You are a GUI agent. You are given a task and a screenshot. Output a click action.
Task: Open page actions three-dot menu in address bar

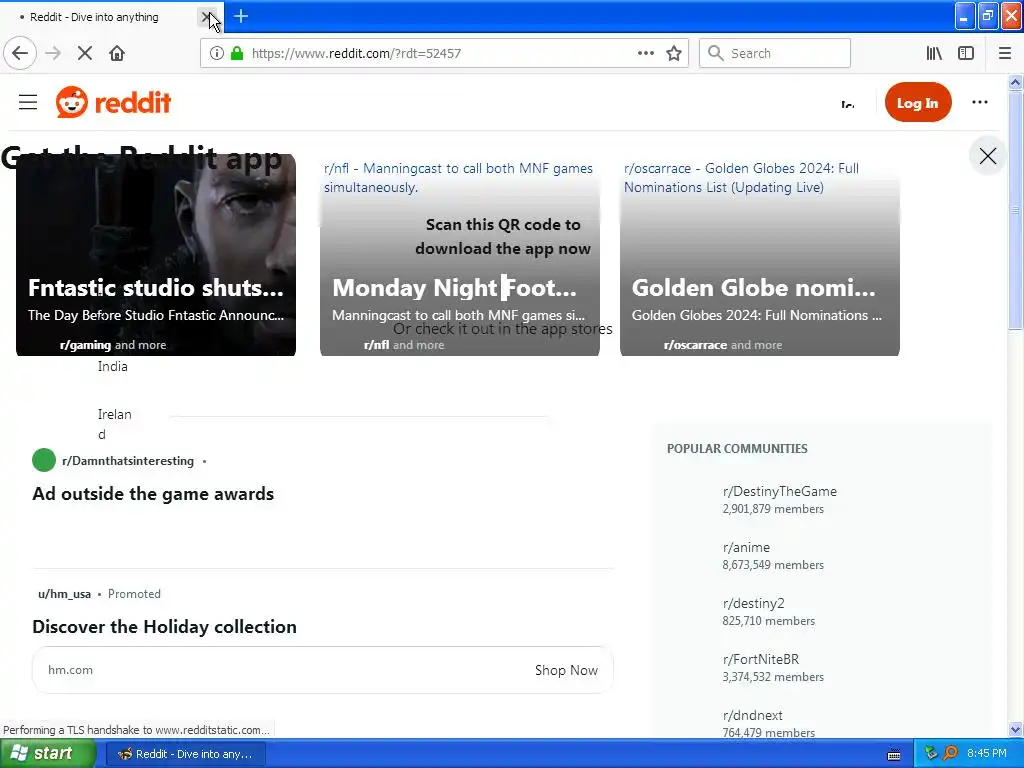tap(645, 54)
